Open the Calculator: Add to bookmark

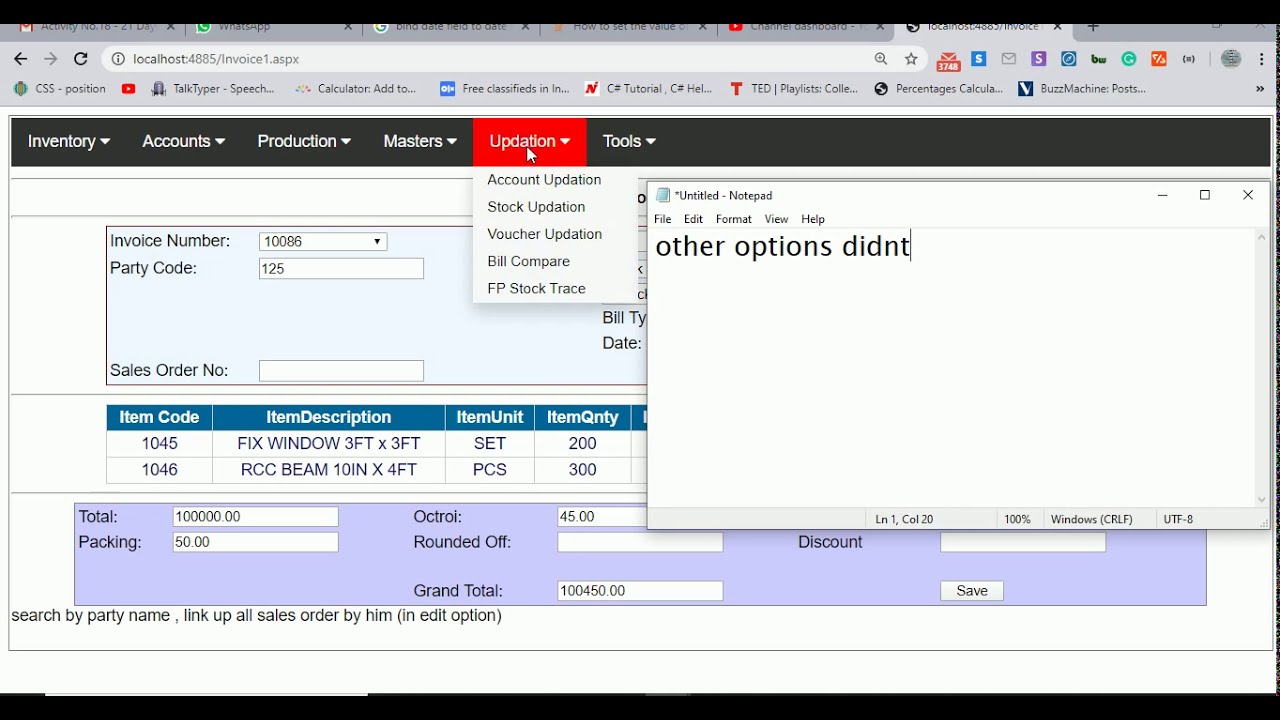[356, 89]
